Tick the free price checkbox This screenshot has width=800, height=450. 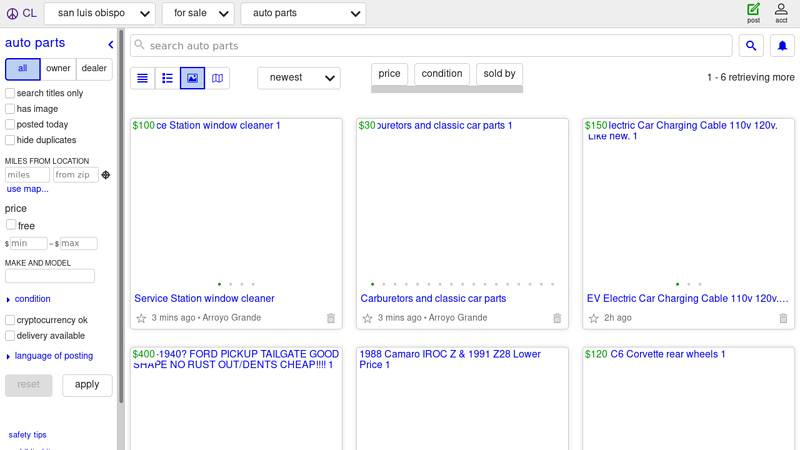pyautogui.click(x=11, y=225)
